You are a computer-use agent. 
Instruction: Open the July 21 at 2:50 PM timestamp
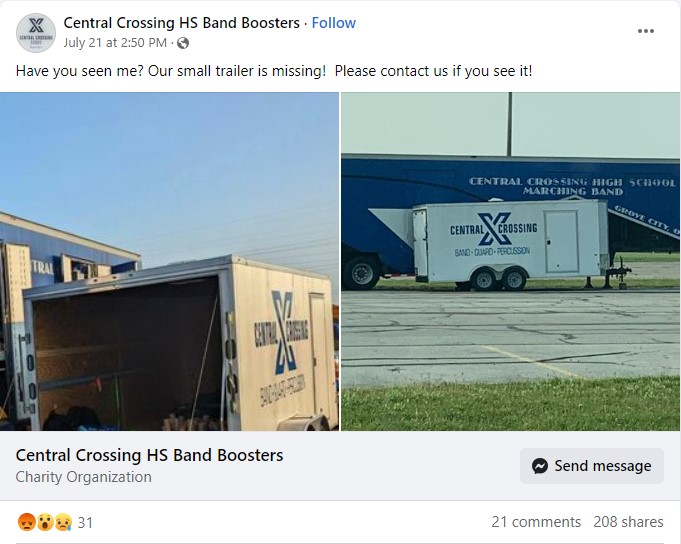(x=115, y=43)
